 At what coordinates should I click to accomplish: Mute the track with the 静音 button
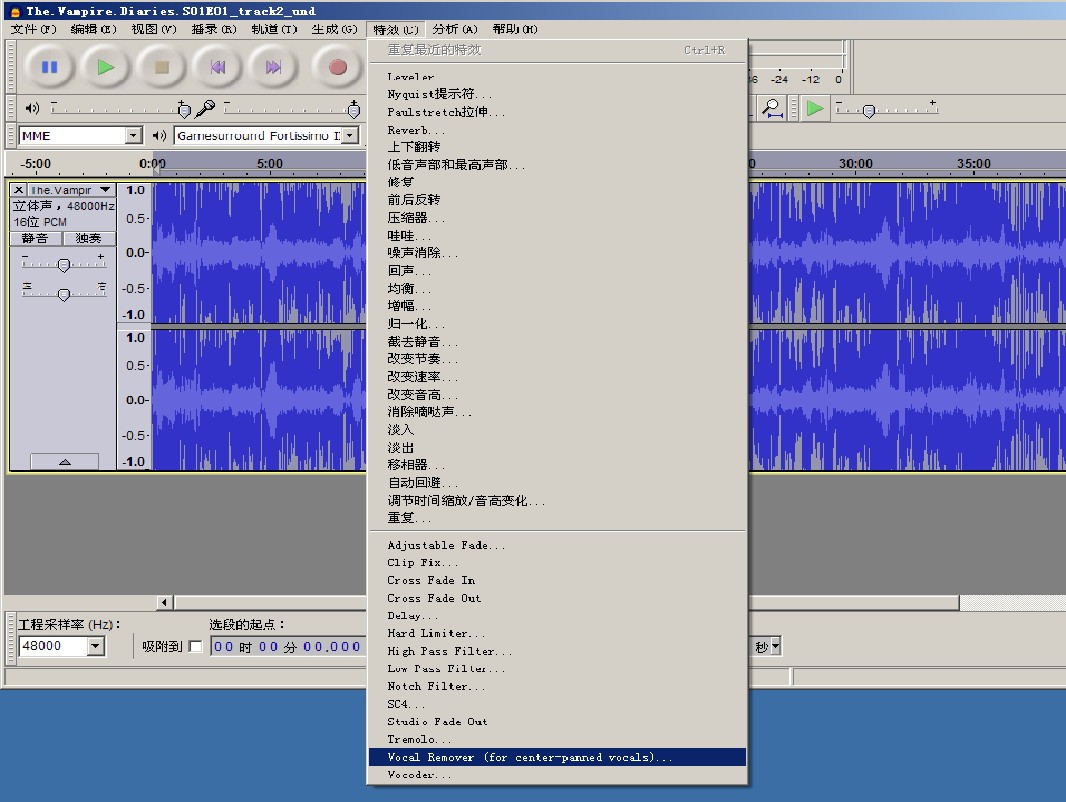35,238
